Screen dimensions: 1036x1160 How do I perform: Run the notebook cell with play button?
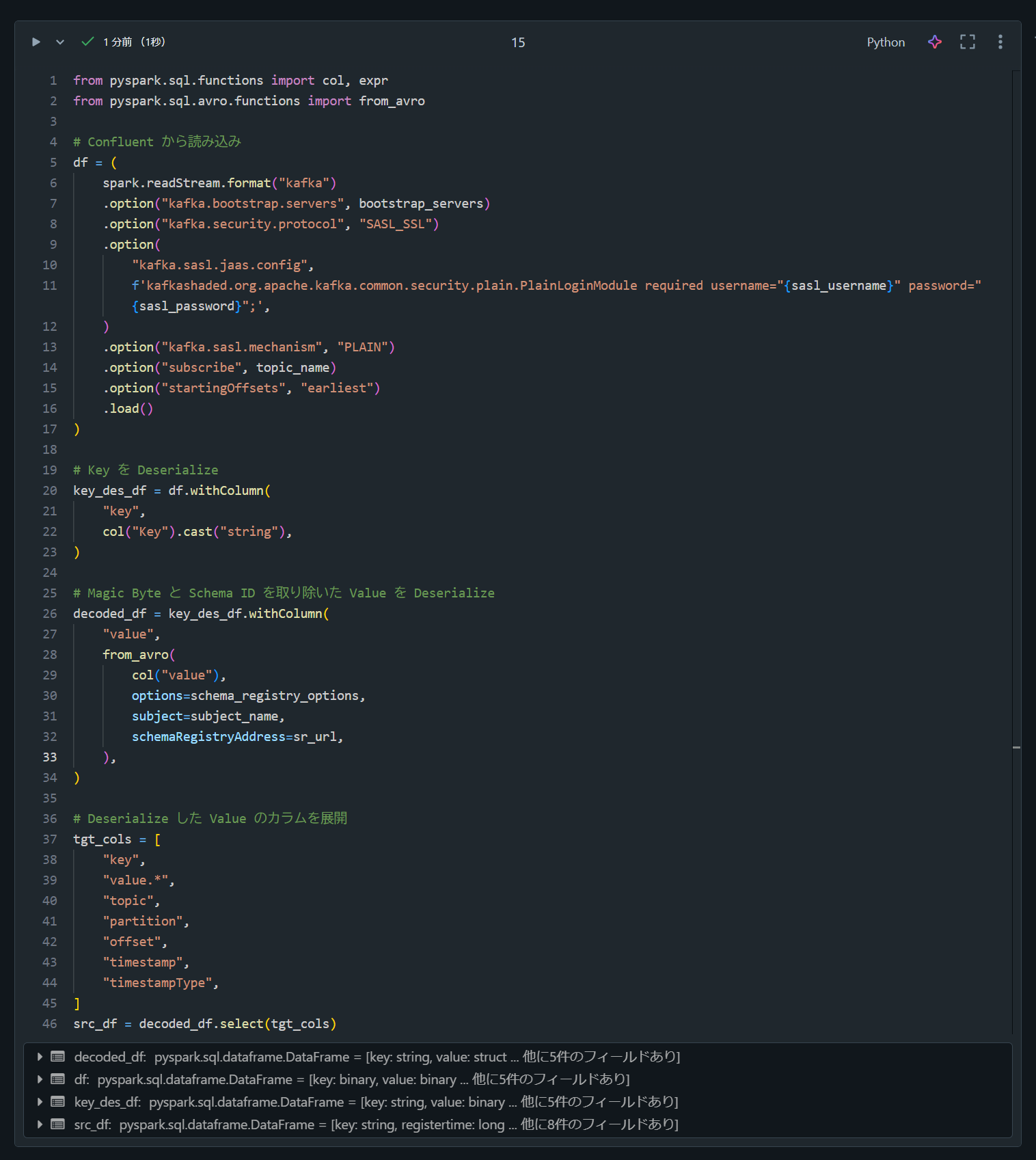point(36,42)
